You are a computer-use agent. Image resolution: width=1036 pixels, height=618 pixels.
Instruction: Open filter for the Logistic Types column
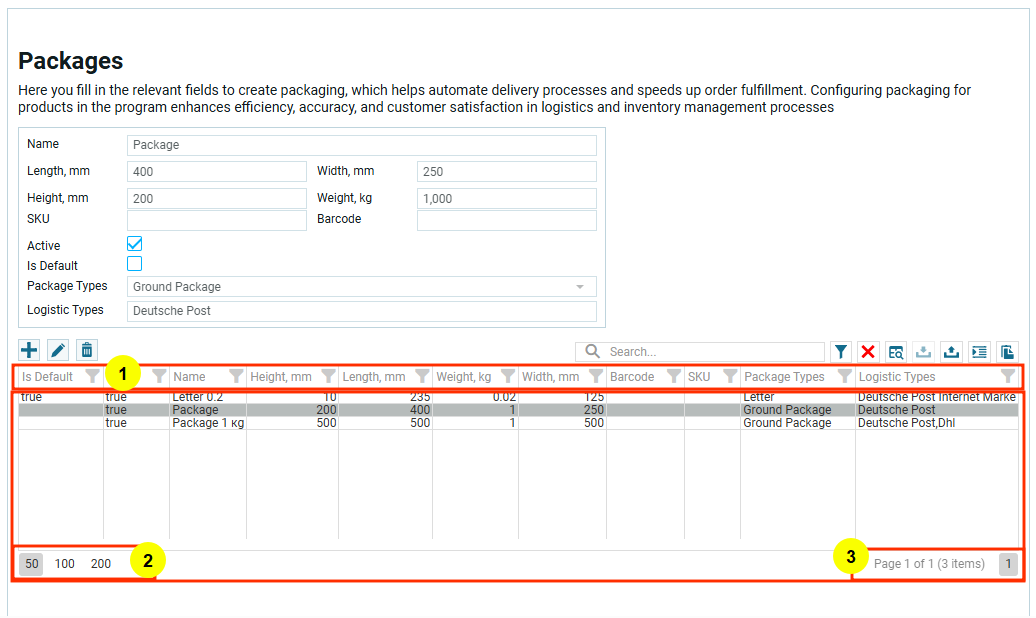pos(1007,377)
